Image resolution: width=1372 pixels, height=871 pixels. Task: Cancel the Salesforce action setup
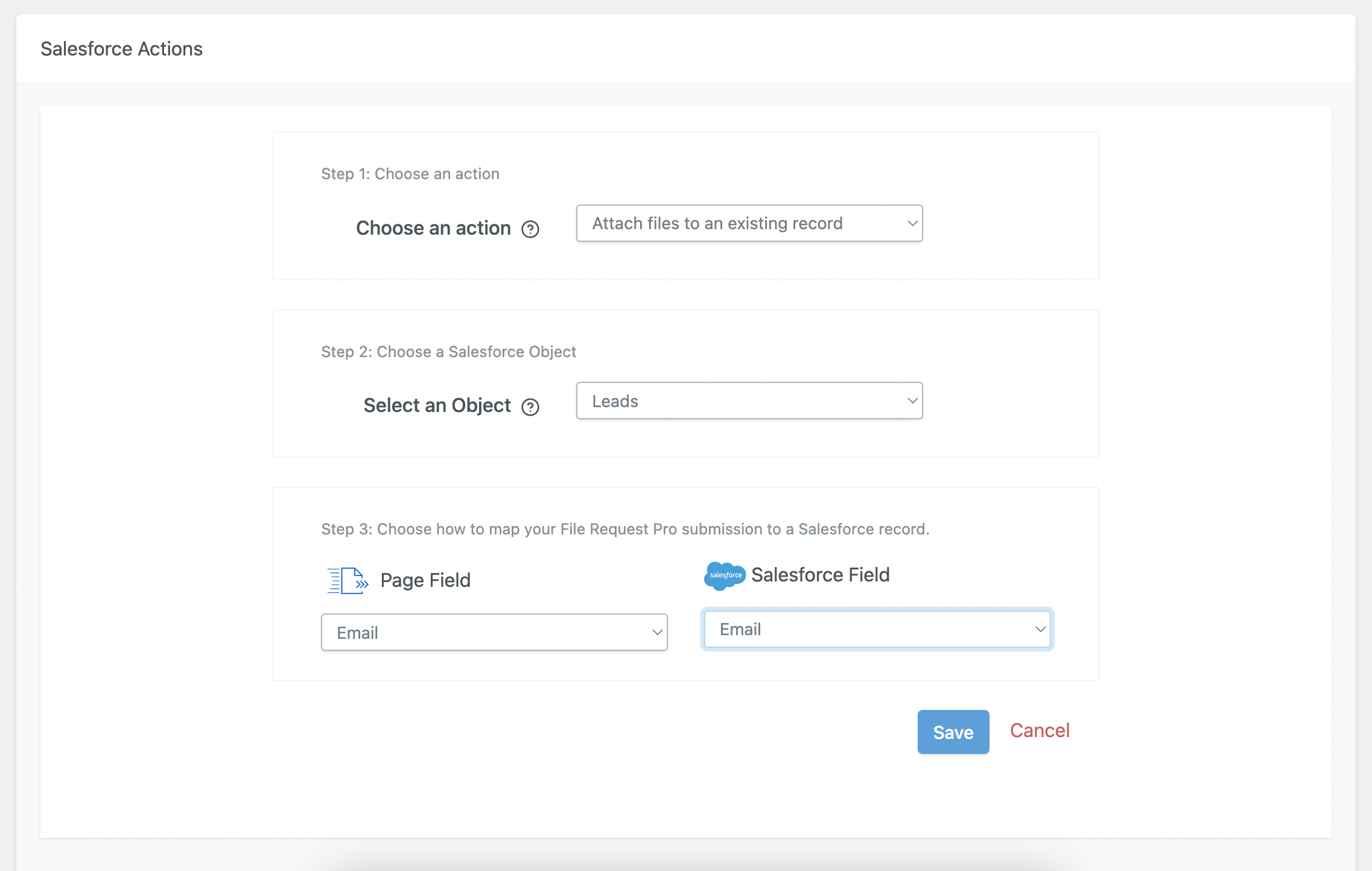pyautogui.click(x=1040, y=730)
